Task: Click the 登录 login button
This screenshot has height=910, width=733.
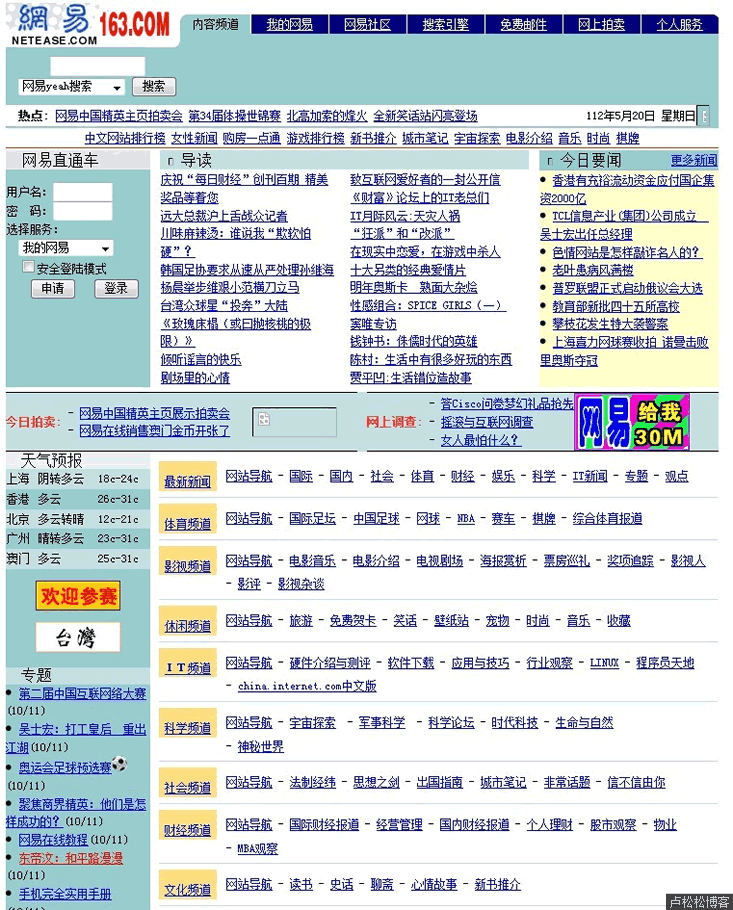Action: point(116,288)
